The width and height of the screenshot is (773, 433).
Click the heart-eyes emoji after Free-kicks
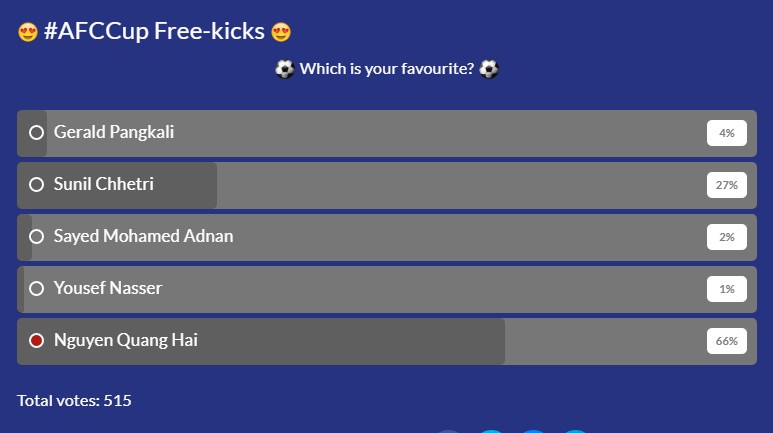click(x=281, y=32)
